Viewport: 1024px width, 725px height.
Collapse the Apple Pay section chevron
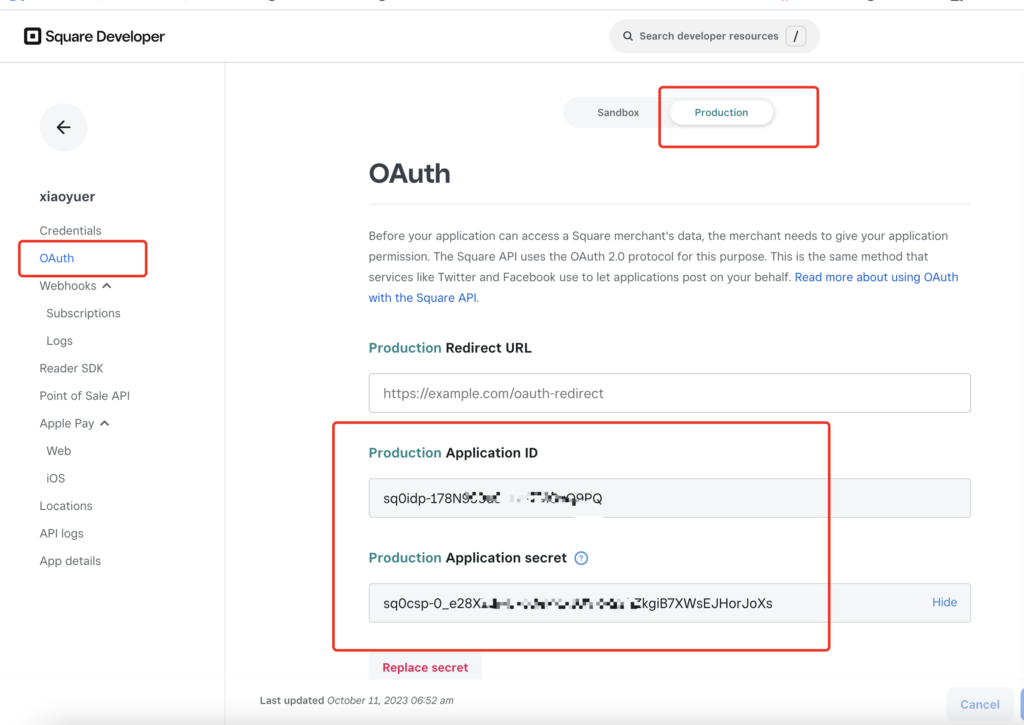pyautogui.click(x=104, y=423)
